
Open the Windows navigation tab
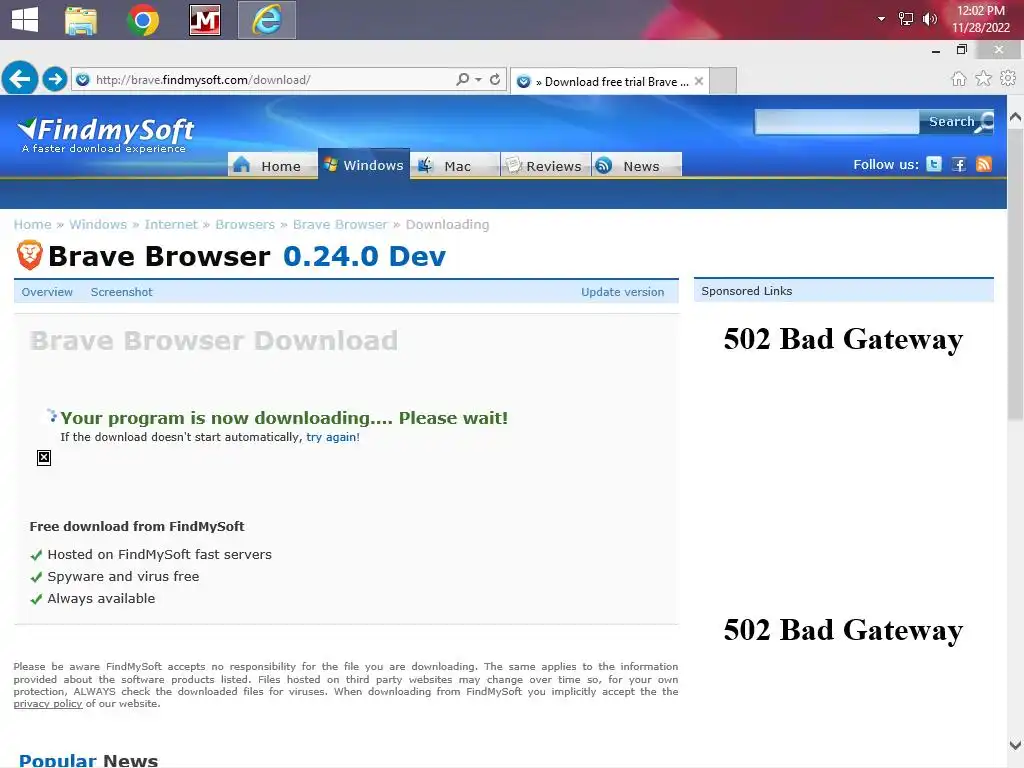364,165
